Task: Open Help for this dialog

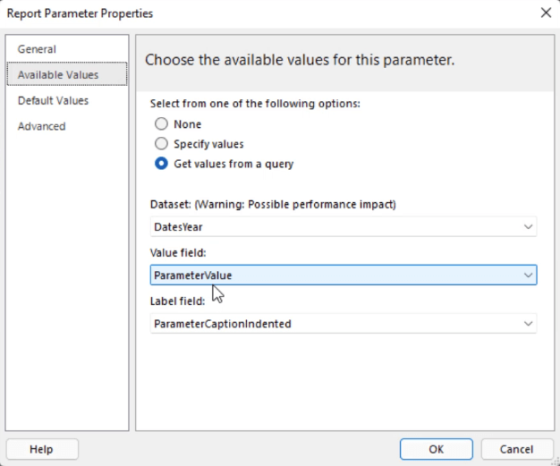Action: pos(42,449)
